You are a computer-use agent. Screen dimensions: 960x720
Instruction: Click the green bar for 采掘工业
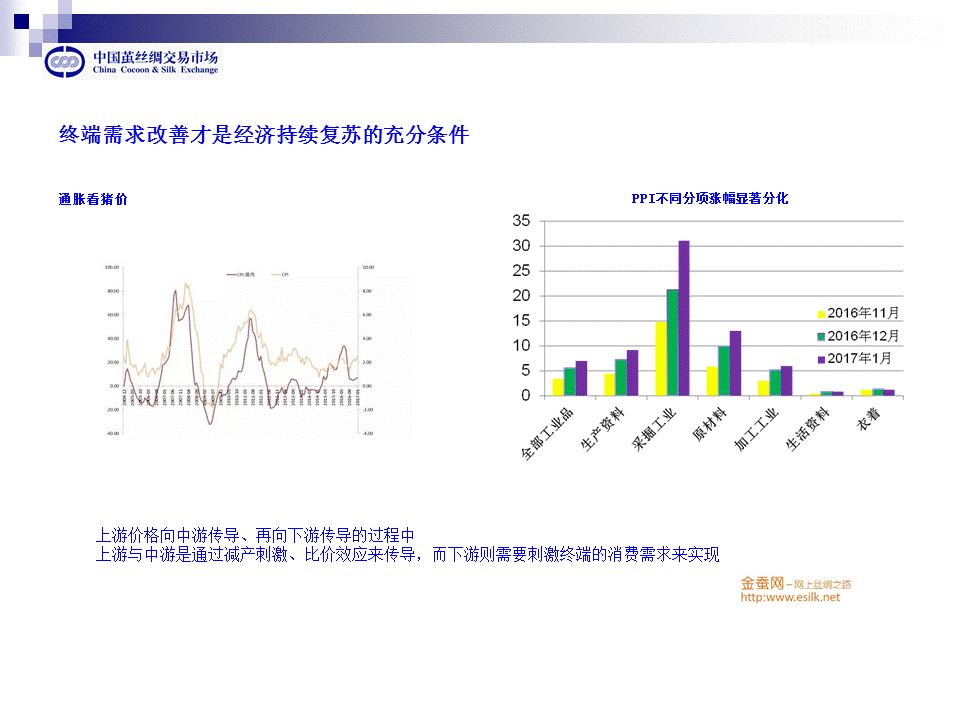coord(672,342)
